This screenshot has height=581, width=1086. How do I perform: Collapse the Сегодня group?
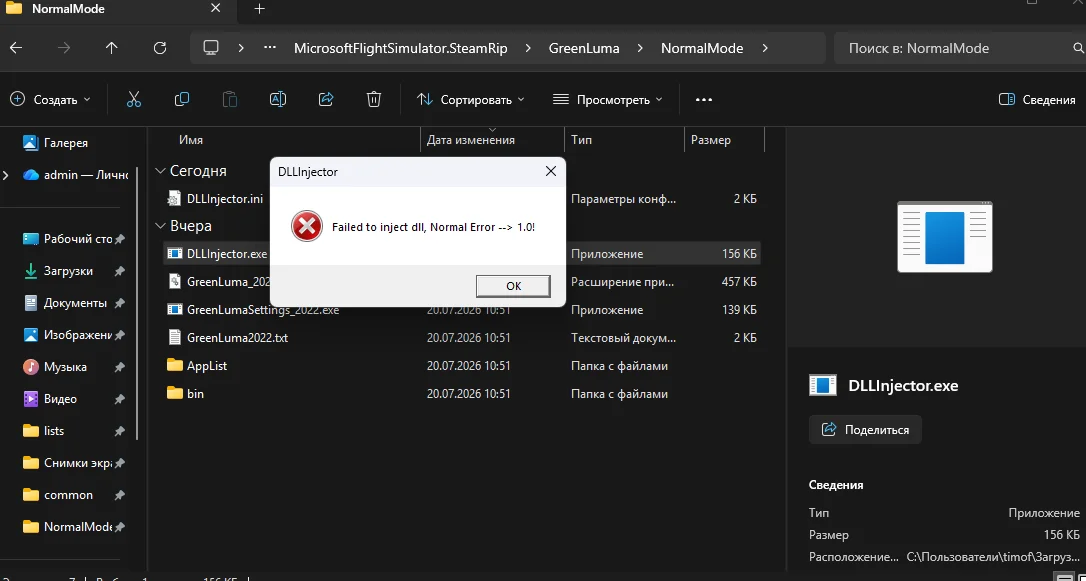pos(161,171)
